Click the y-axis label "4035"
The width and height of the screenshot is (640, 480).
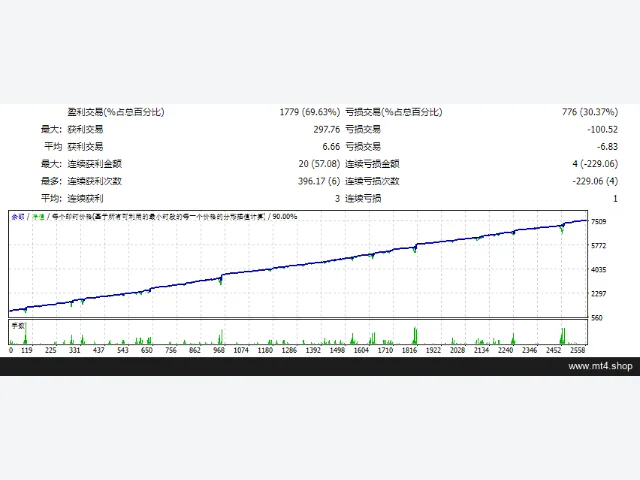pyautogui.click(x=599, y=270)
